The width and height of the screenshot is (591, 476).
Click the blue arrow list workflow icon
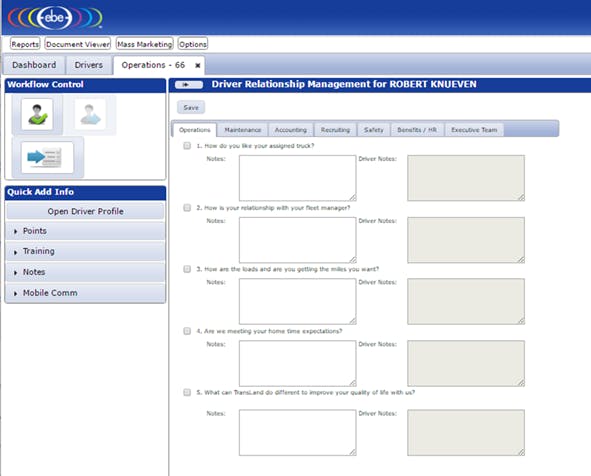[x=47, y=157]
